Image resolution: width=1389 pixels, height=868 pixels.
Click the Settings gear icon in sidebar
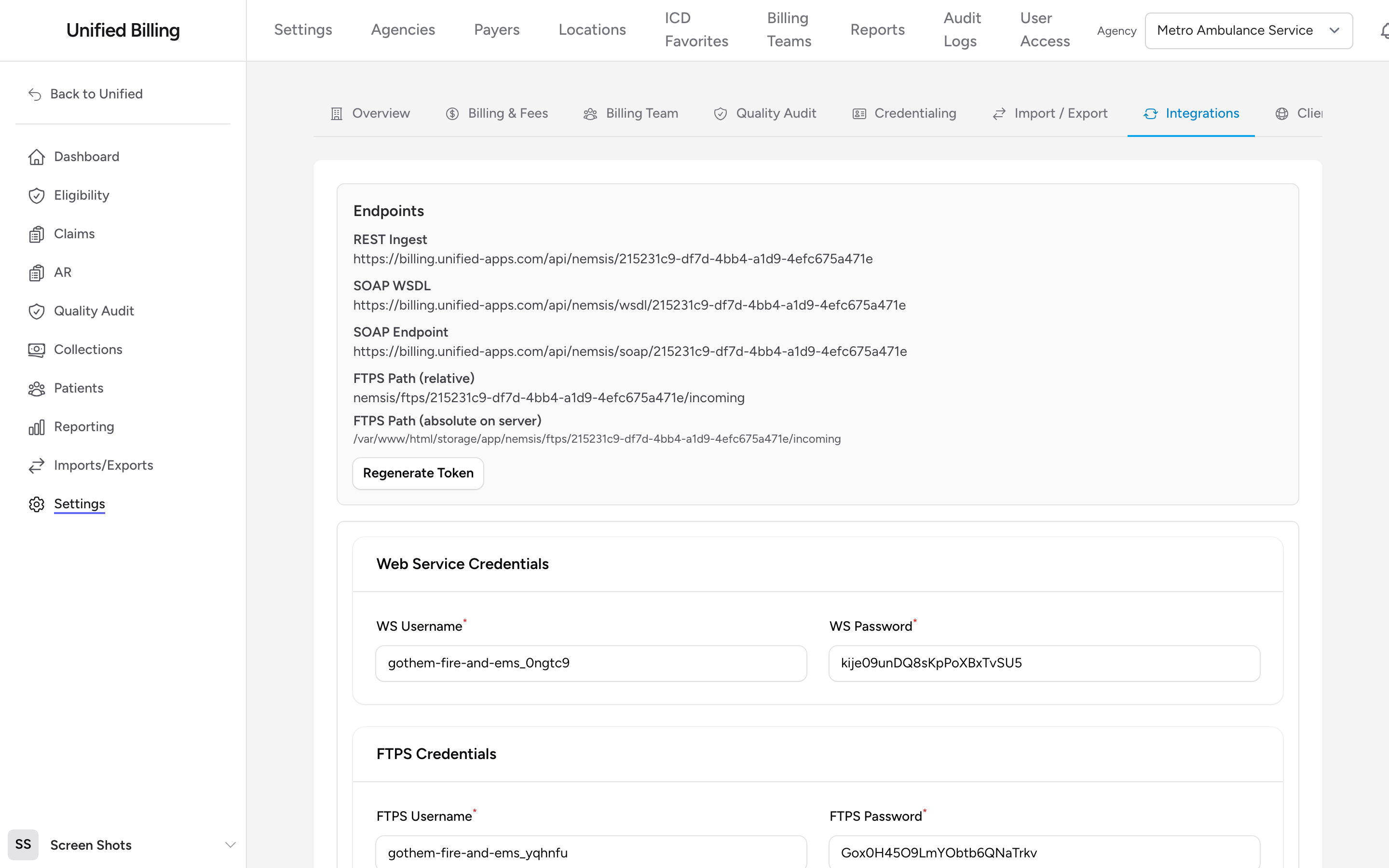pyautogui.click(x=37, y=504)
